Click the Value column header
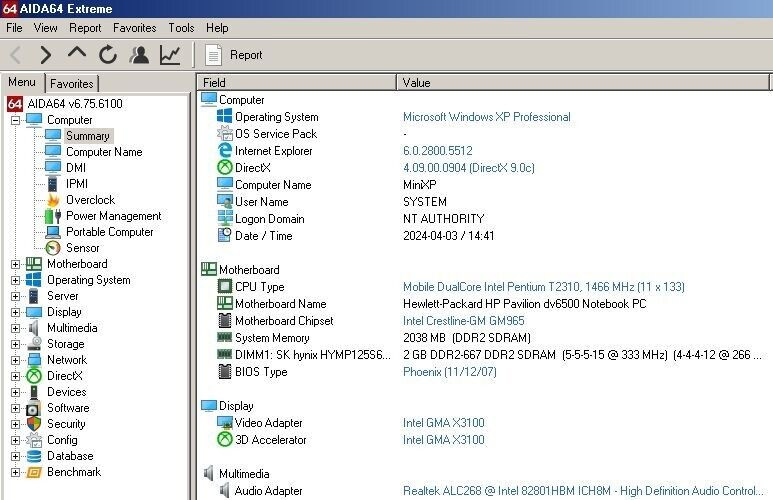The image size is (773, 500). [583, 82]
